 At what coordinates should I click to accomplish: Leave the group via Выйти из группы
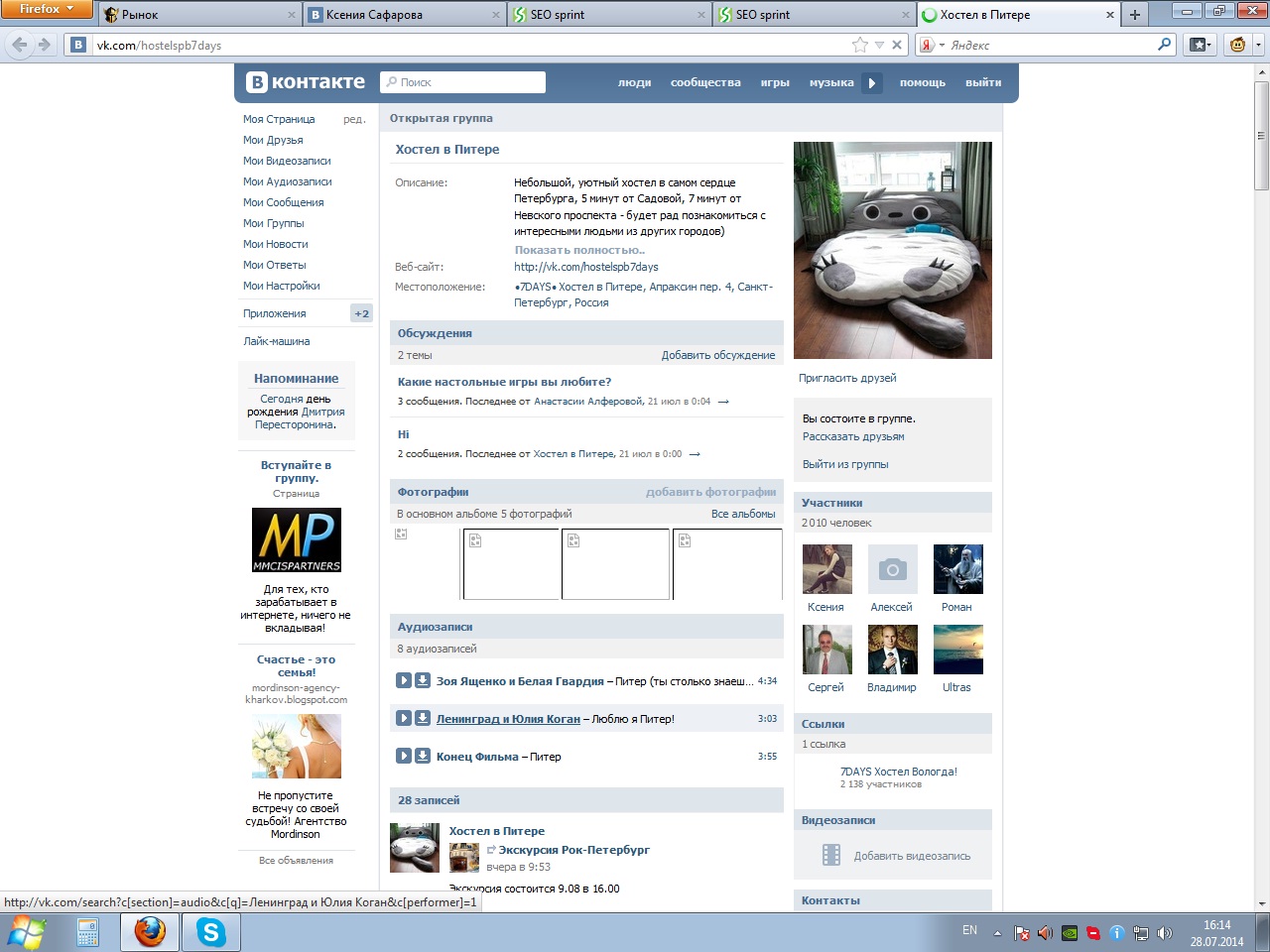[x=845, y=464]
